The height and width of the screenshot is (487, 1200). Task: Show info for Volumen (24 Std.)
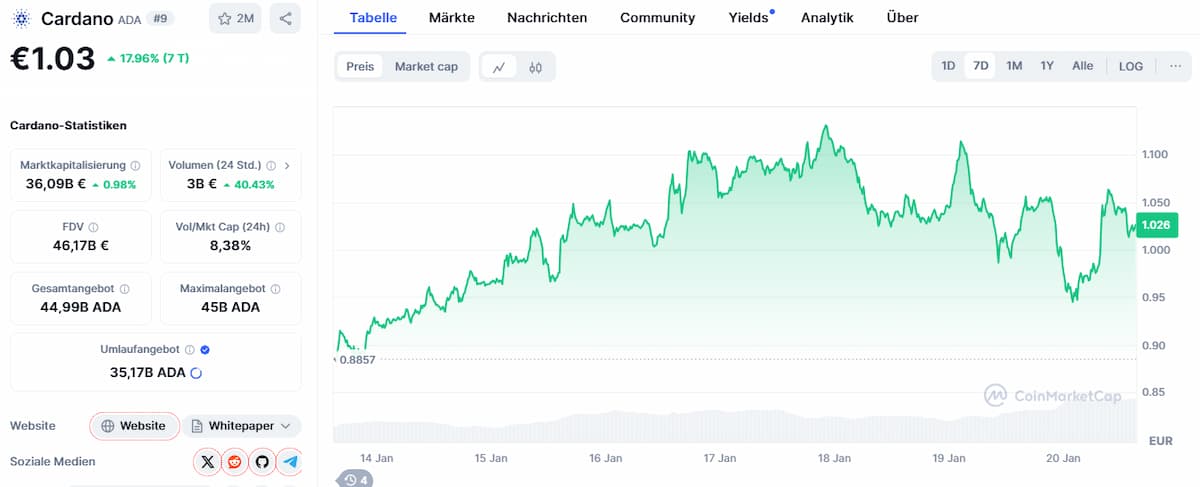pyautogui.click(x=270, y=166)
